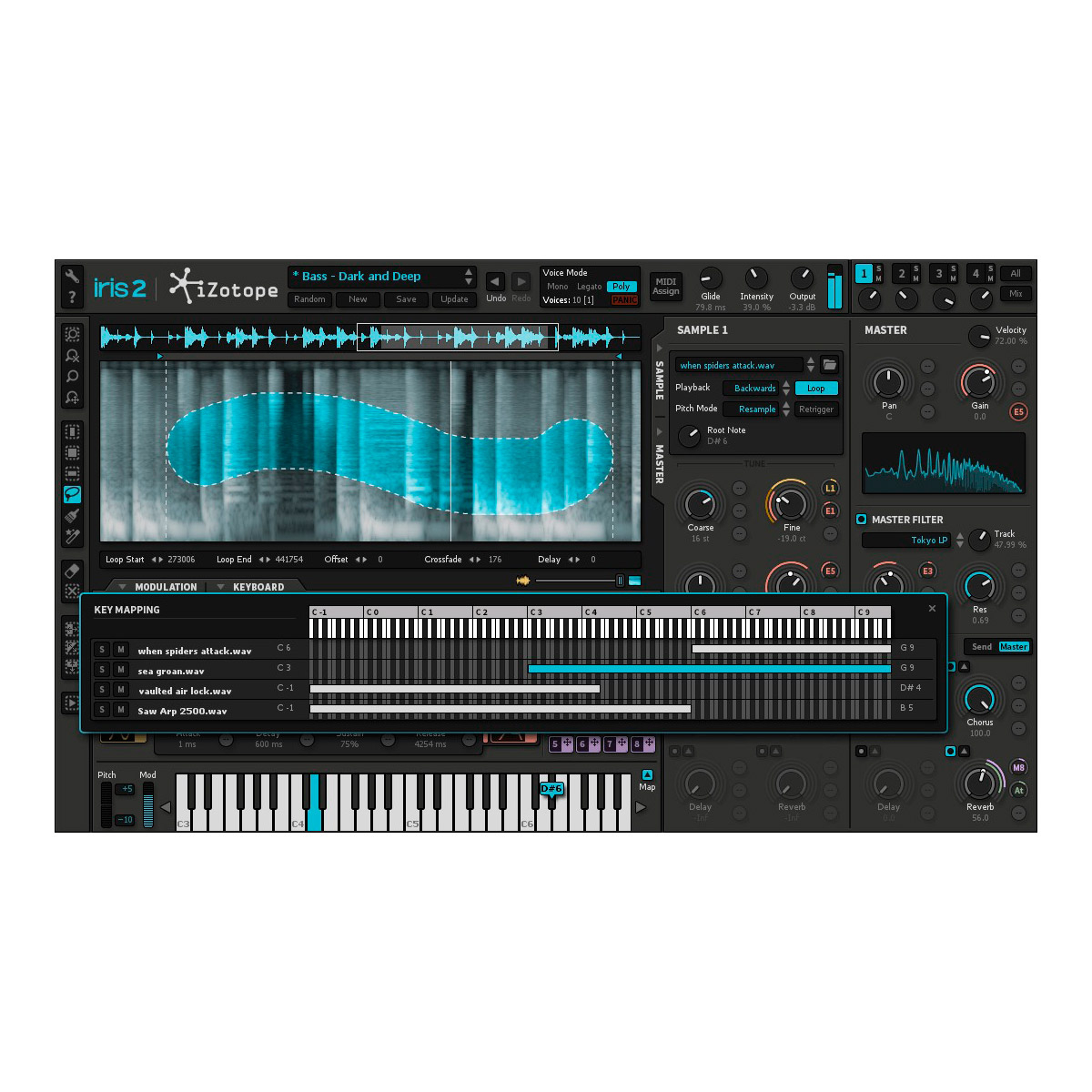Open the Bass - Dark and Deep preset dropdown
The height and width of the screenshot is (1092, 1092).
pos(382,277)
